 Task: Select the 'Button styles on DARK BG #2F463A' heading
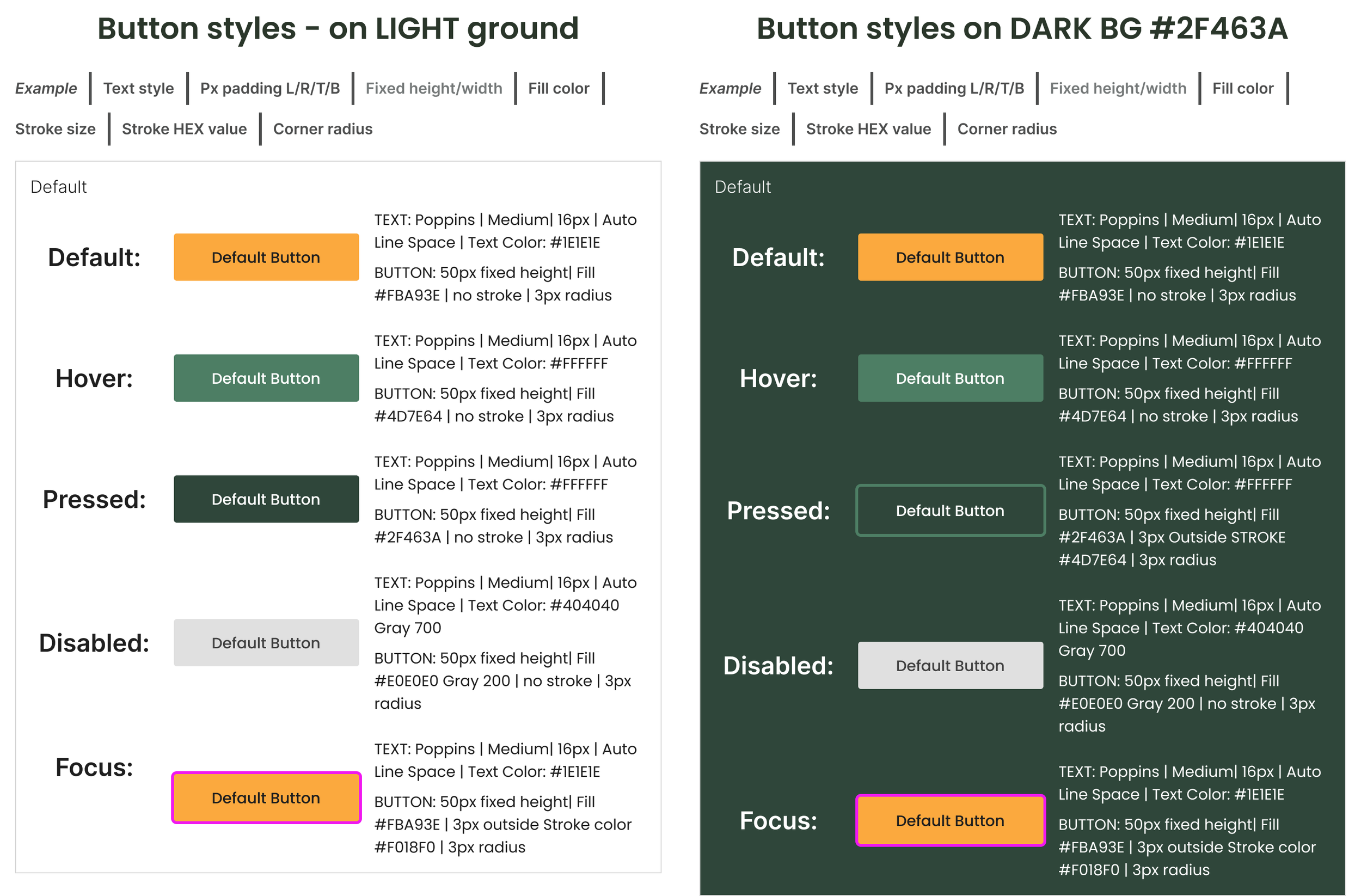pos(1022,29)
